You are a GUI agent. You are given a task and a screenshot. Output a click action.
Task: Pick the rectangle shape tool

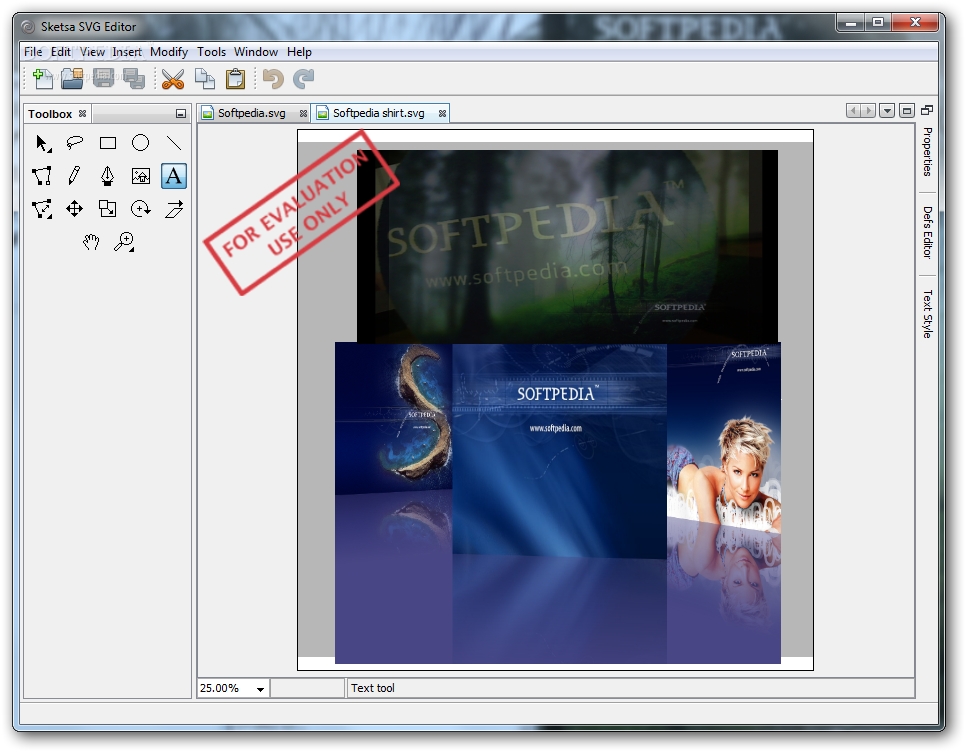pyautogui.click(x=108, y=144)
